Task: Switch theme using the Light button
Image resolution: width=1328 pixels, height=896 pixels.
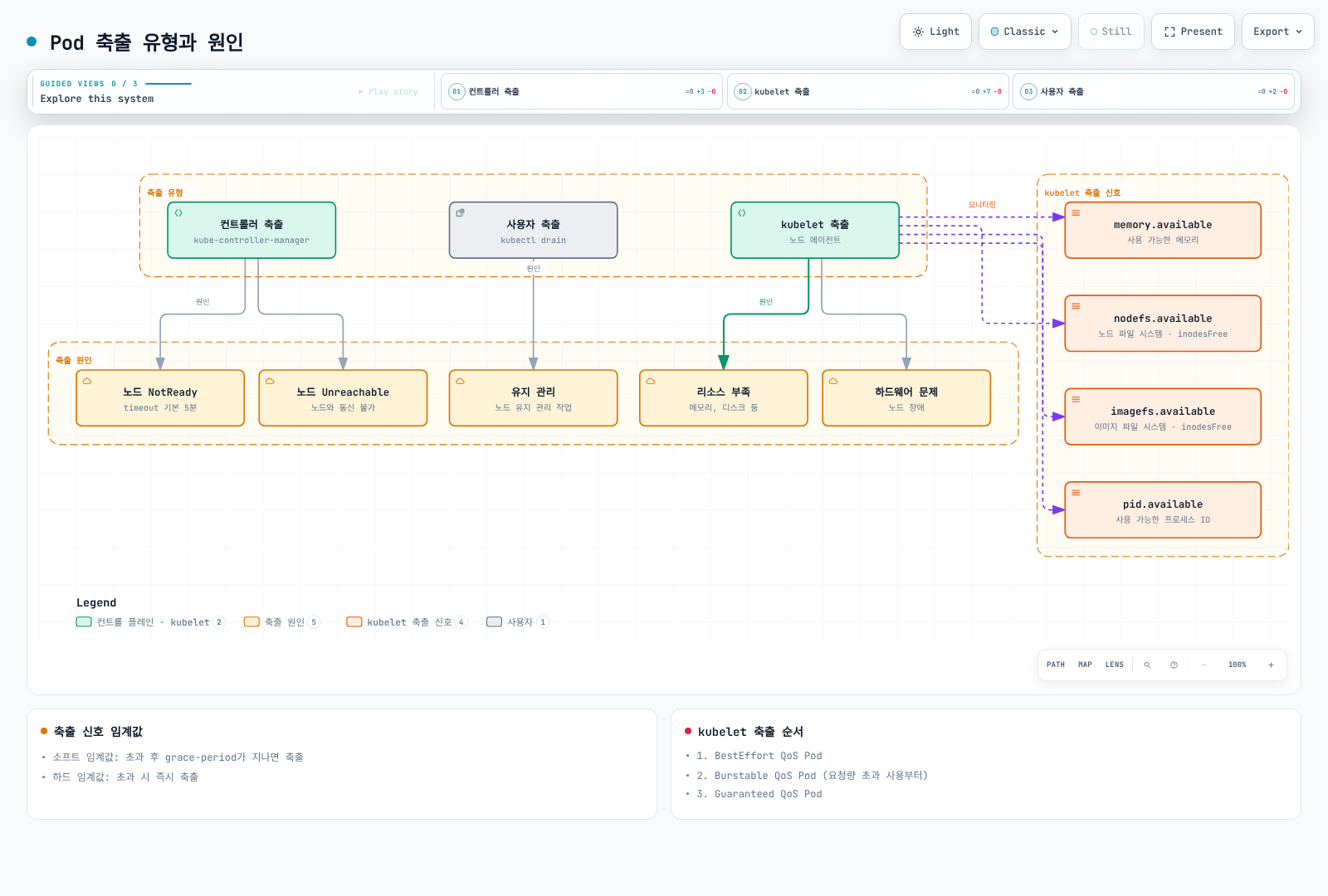Action: 935,32
